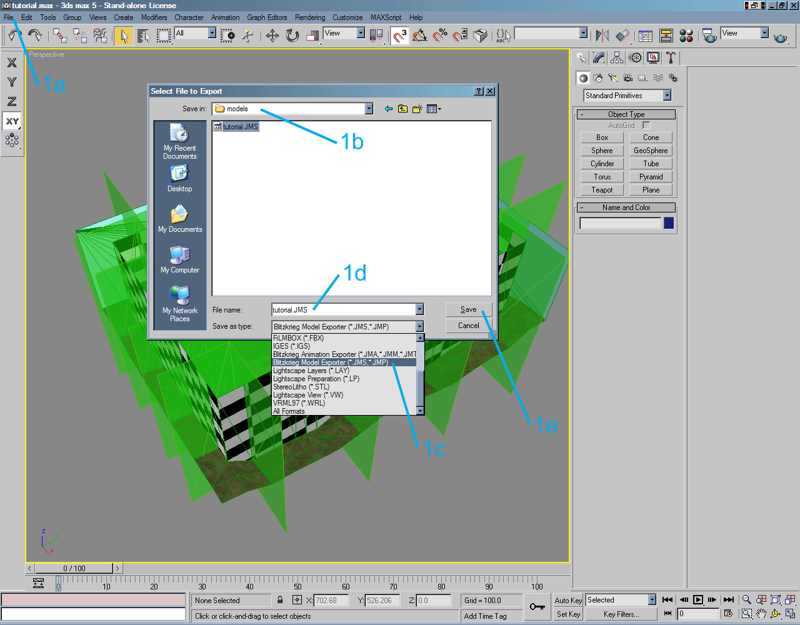Open My Network Places in the places bar
This screenshot has height=625, width=800.
pyautogui.click(x=179, y=304)
